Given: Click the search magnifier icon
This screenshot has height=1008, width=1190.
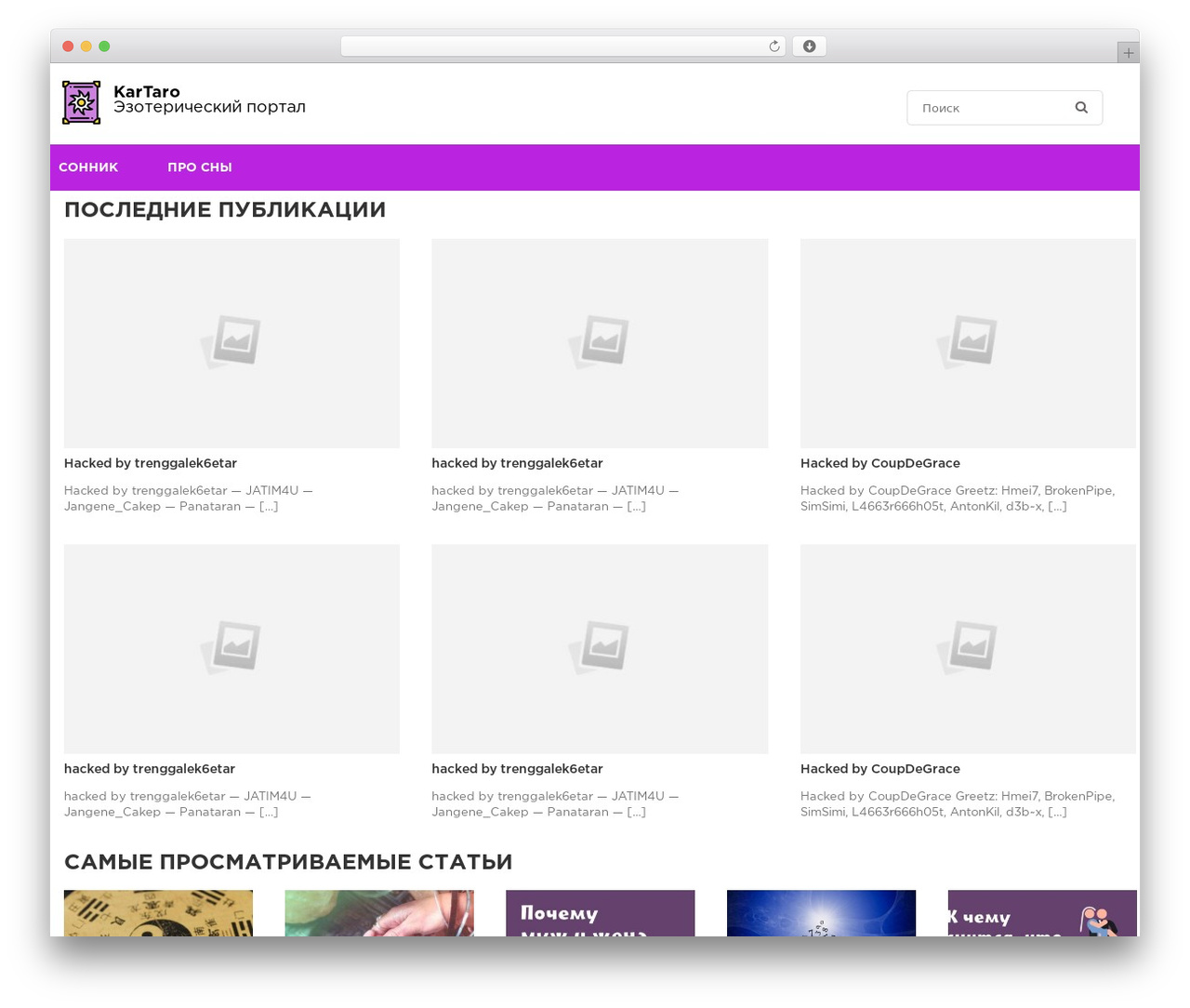Looking at the screenshot, I should coord(1081,108).
